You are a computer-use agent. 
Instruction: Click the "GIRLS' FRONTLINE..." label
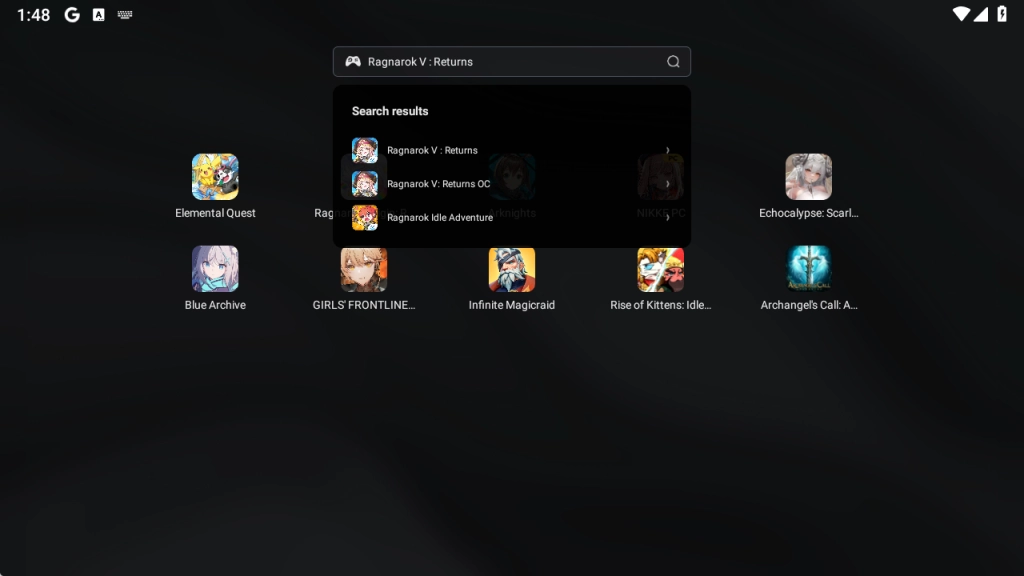click(364, 305)
